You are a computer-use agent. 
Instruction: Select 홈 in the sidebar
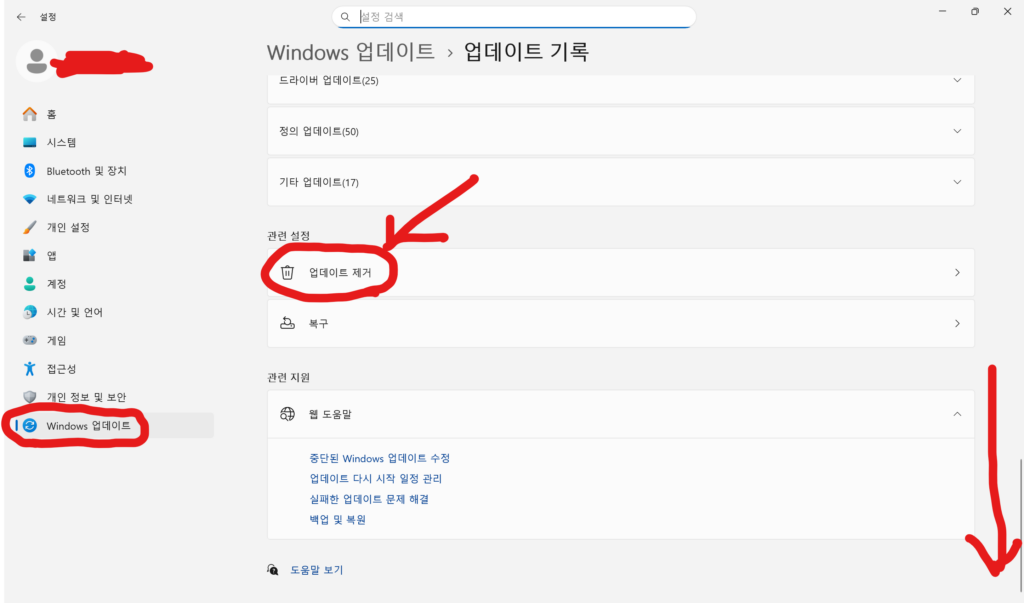click(x=52, y=114)
